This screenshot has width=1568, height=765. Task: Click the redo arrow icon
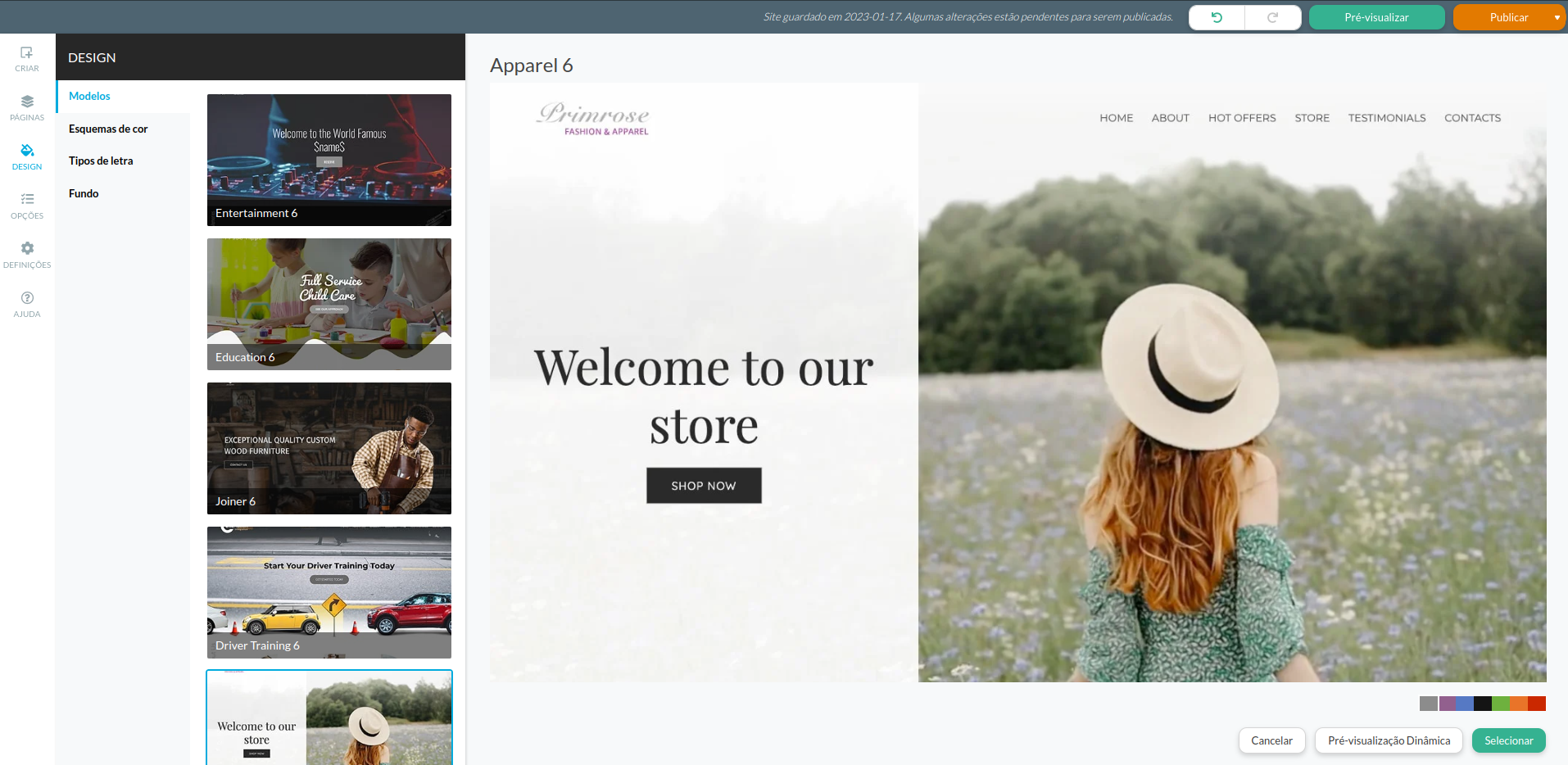point(1272,17)
